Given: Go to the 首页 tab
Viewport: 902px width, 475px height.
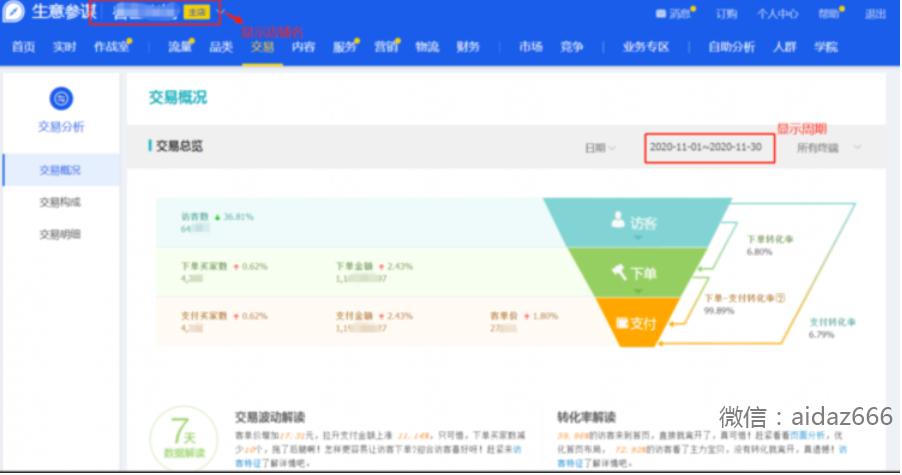Looking at the screenshot, I should click(24, 47).
